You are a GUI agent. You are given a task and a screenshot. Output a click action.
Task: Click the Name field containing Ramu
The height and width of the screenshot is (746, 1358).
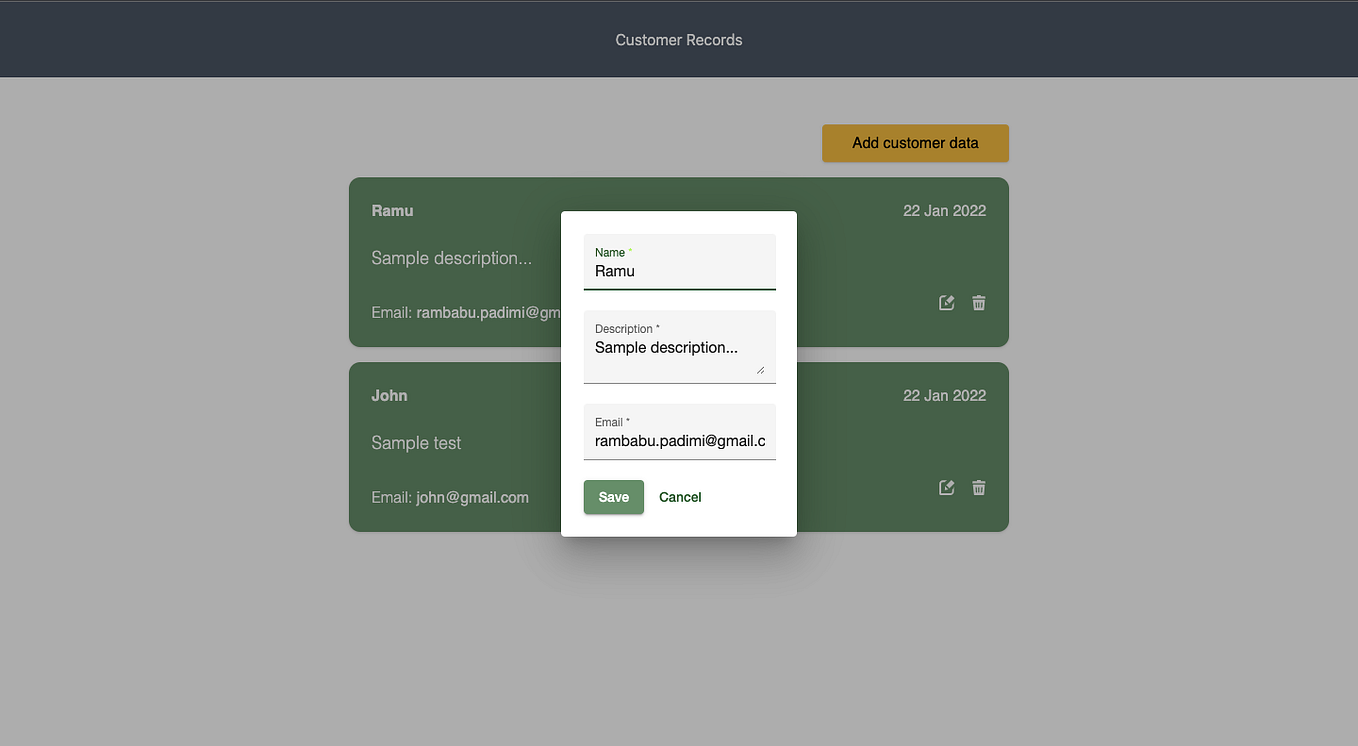[x=679, y=271]
